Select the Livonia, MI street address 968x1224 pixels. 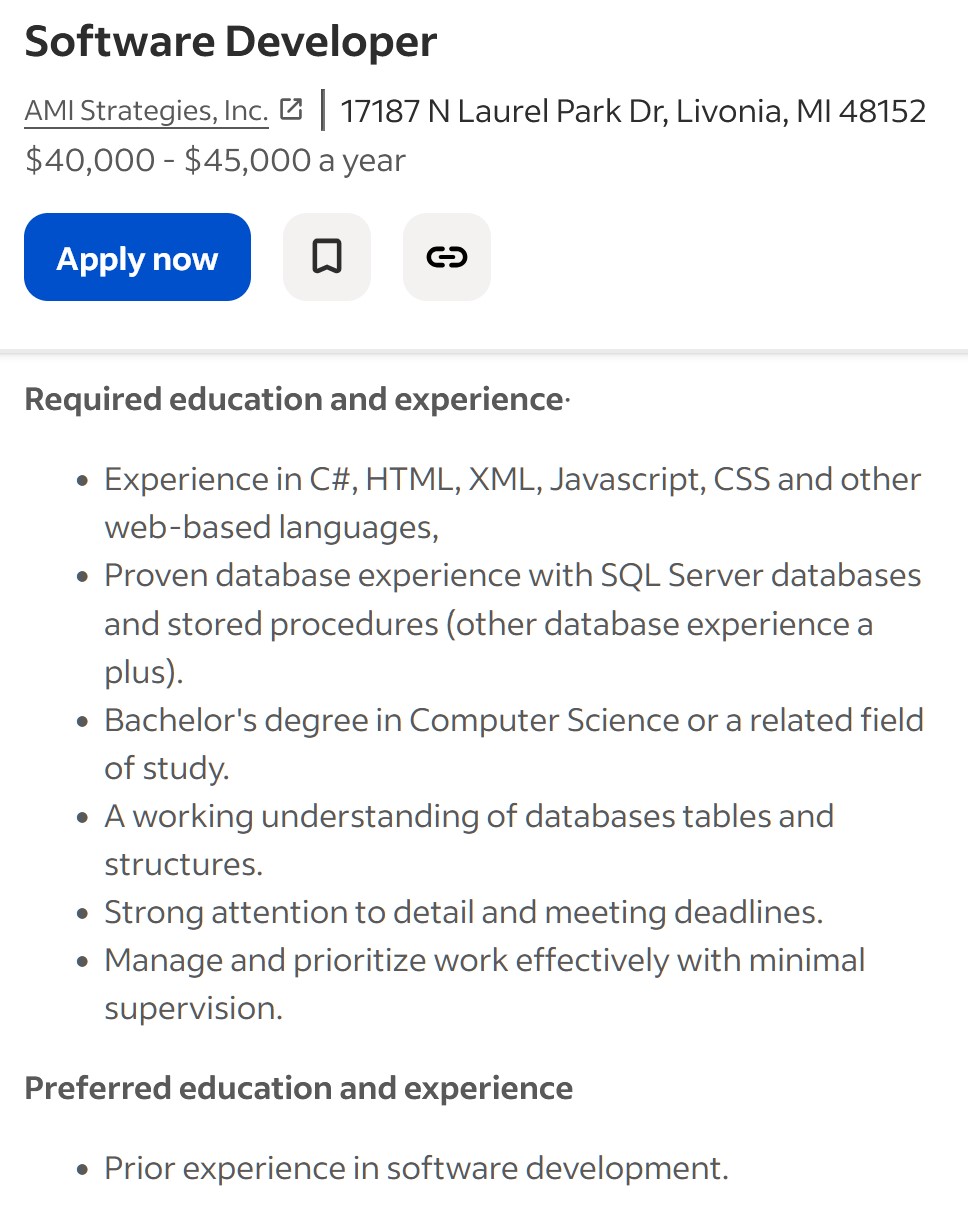[633, 111]
